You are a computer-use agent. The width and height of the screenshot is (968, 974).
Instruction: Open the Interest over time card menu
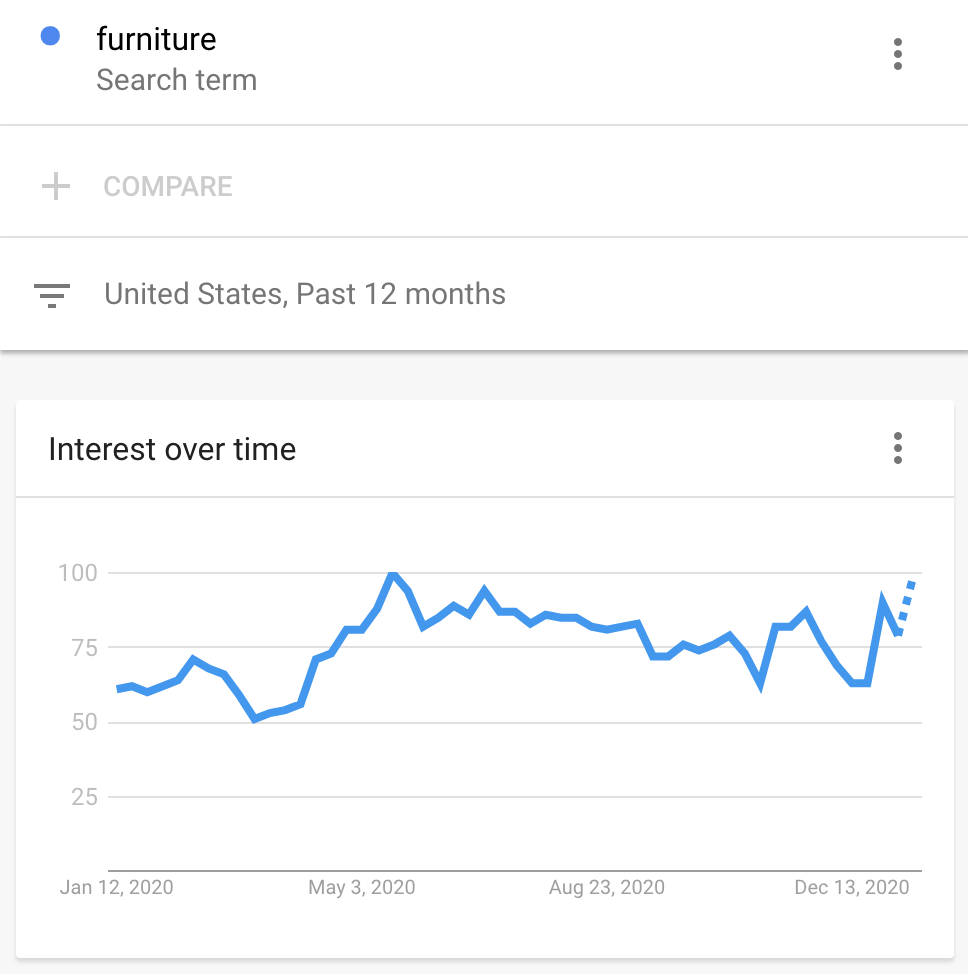pyautogui.click(x=897, y=448)
